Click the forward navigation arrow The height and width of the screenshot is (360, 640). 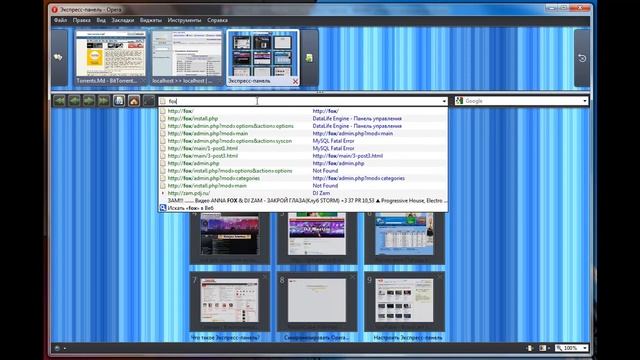click(89, 101)
